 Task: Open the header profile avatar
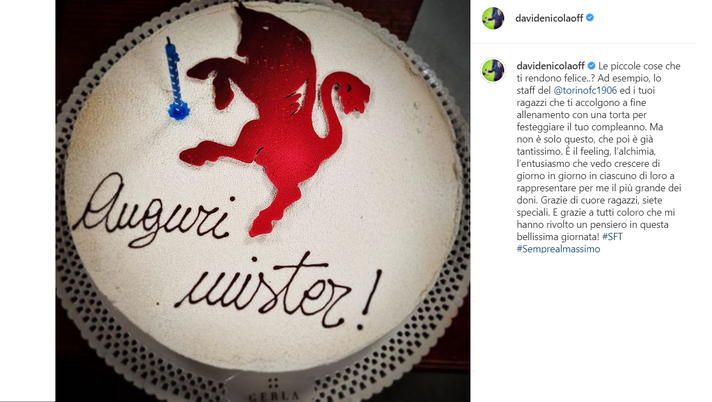(x=493, y=18)
